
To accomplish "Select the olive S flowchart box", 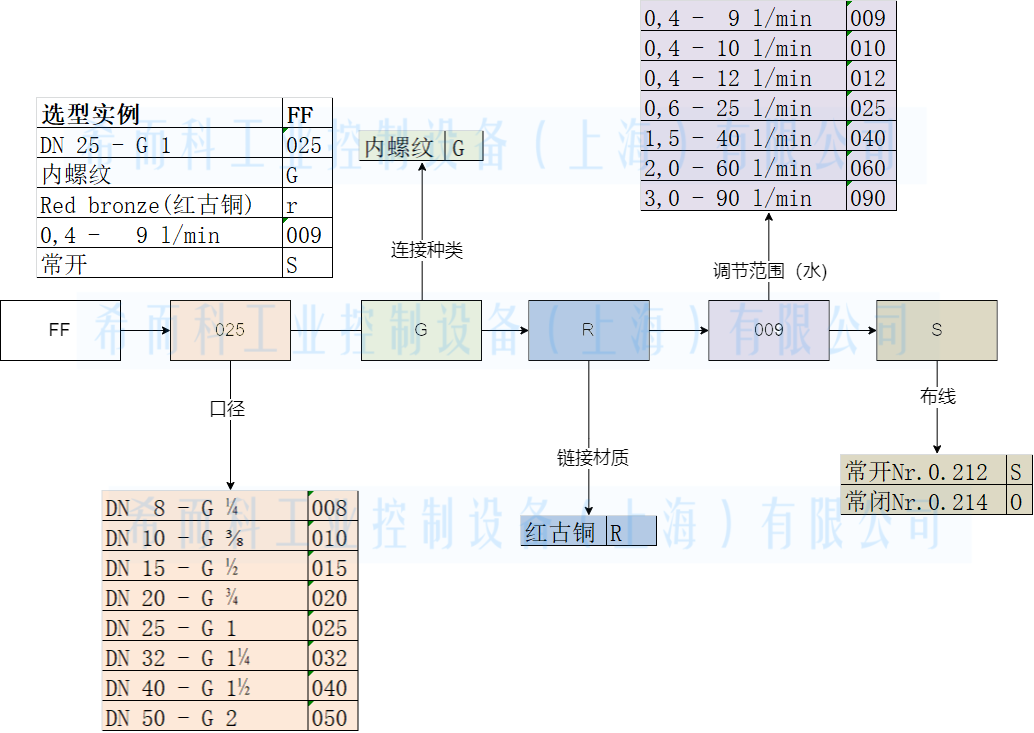I will pyautogui.click(x=936, y=329).
